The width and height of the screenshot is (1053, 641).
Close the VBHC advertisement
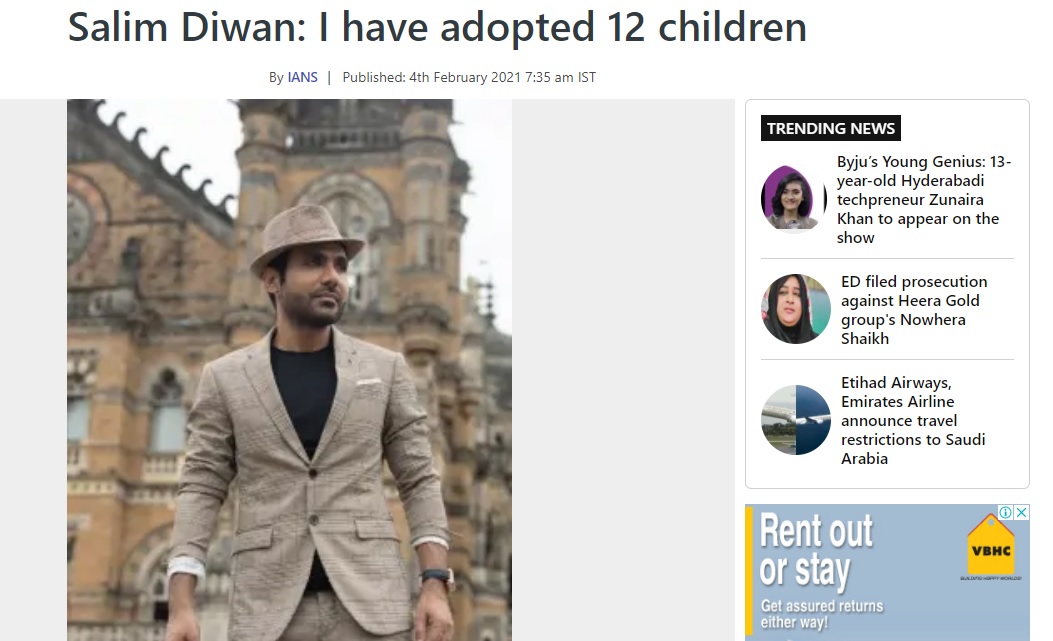[x=1021, y=513]
